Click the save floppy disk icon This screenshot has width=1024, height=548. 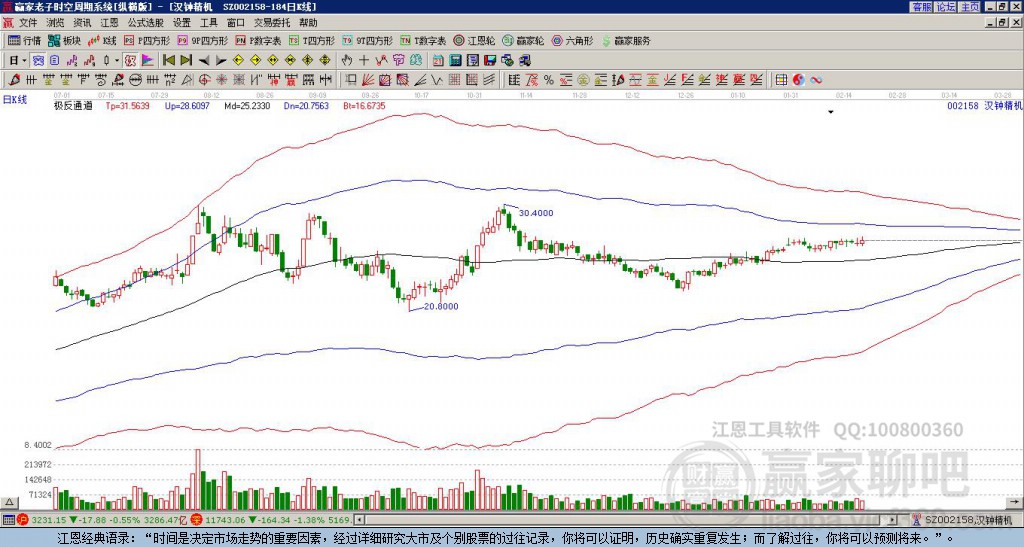click(490, 61)
